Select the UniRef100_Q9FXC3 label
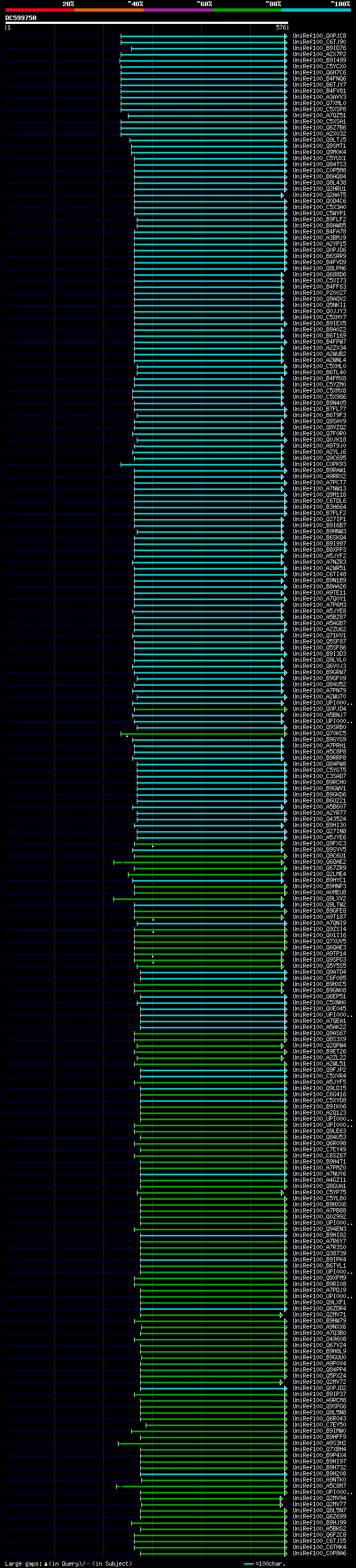Viewport: 356px width, 1568px height. (319, 844)
